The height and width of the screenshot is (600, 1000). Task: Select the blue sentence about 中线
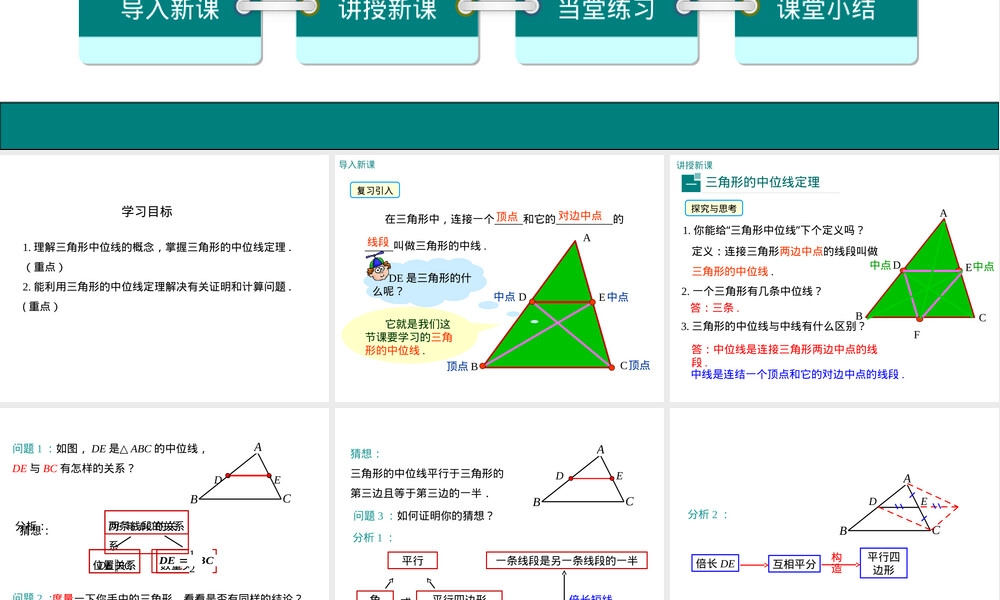pos(797,374)
